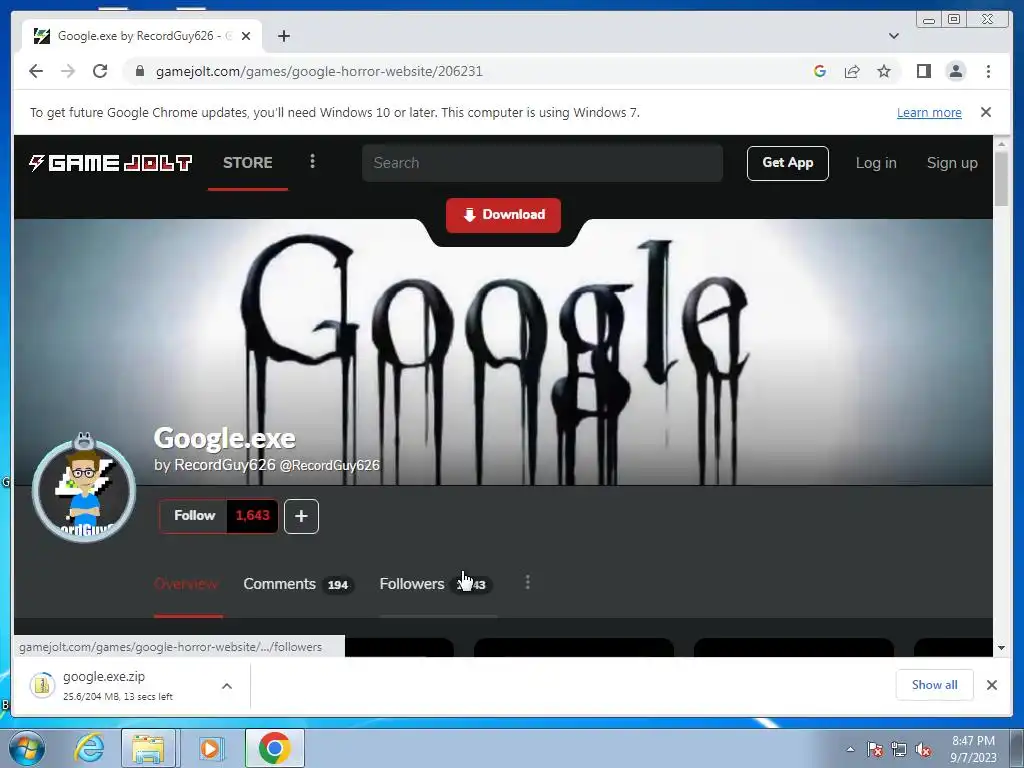The image size is (1024, 768).
Task: Switch to the Followers tab
Action: 436,584
